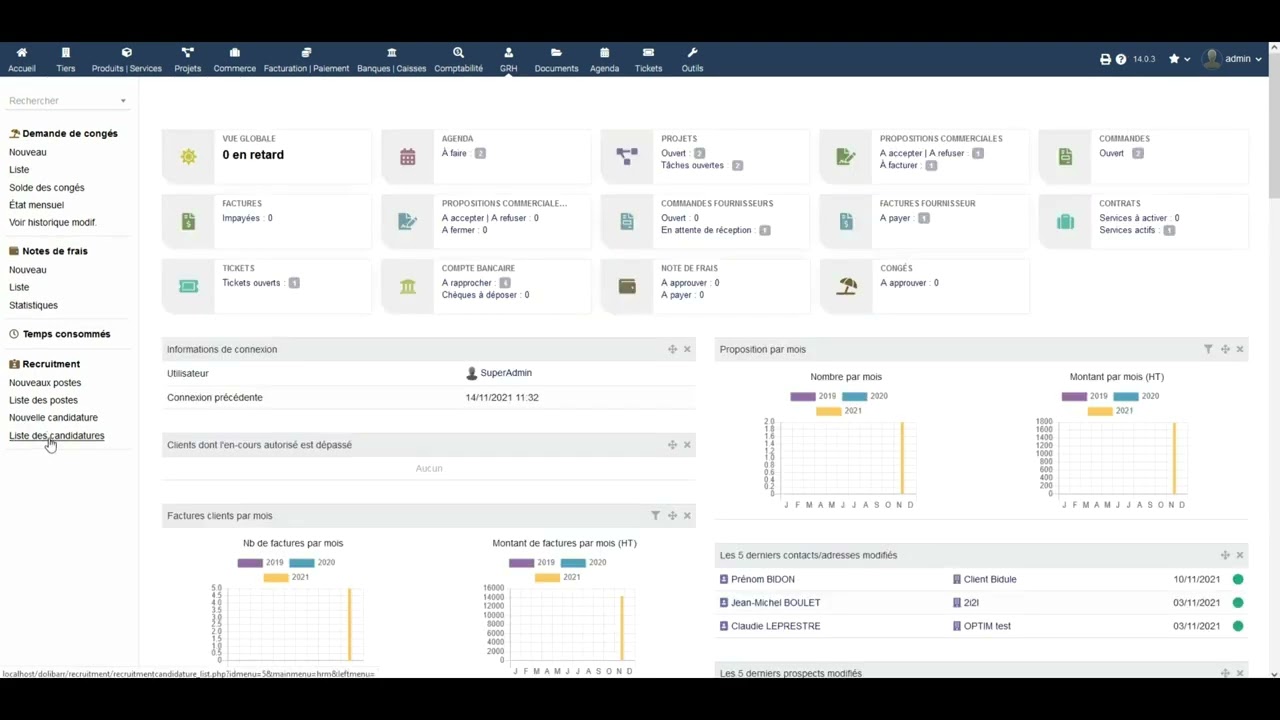Screen dimensions: 1280x720
Task: Close the Informations de connexion box
Action: pyautogui.click(x=687, y=349)
